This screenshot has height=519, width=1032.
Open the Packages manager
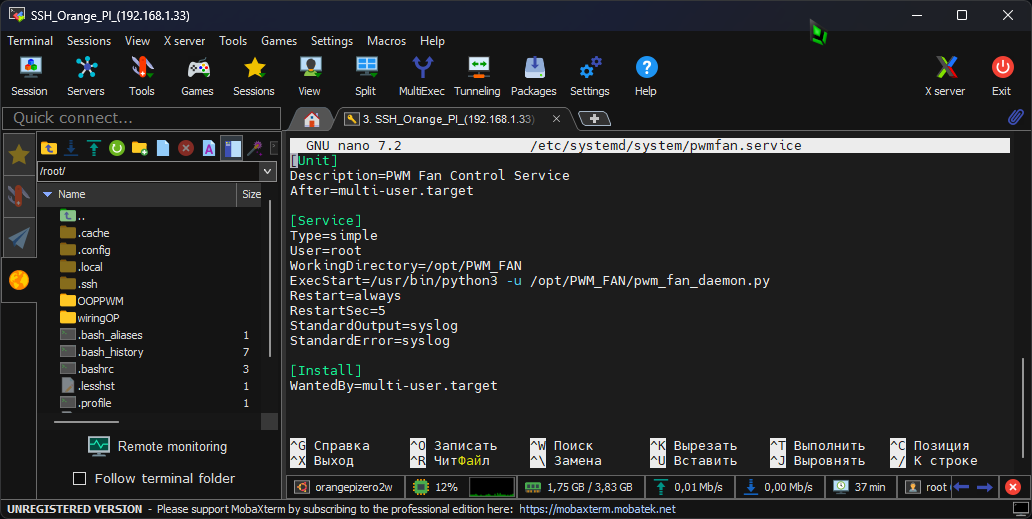pos(534,76)
